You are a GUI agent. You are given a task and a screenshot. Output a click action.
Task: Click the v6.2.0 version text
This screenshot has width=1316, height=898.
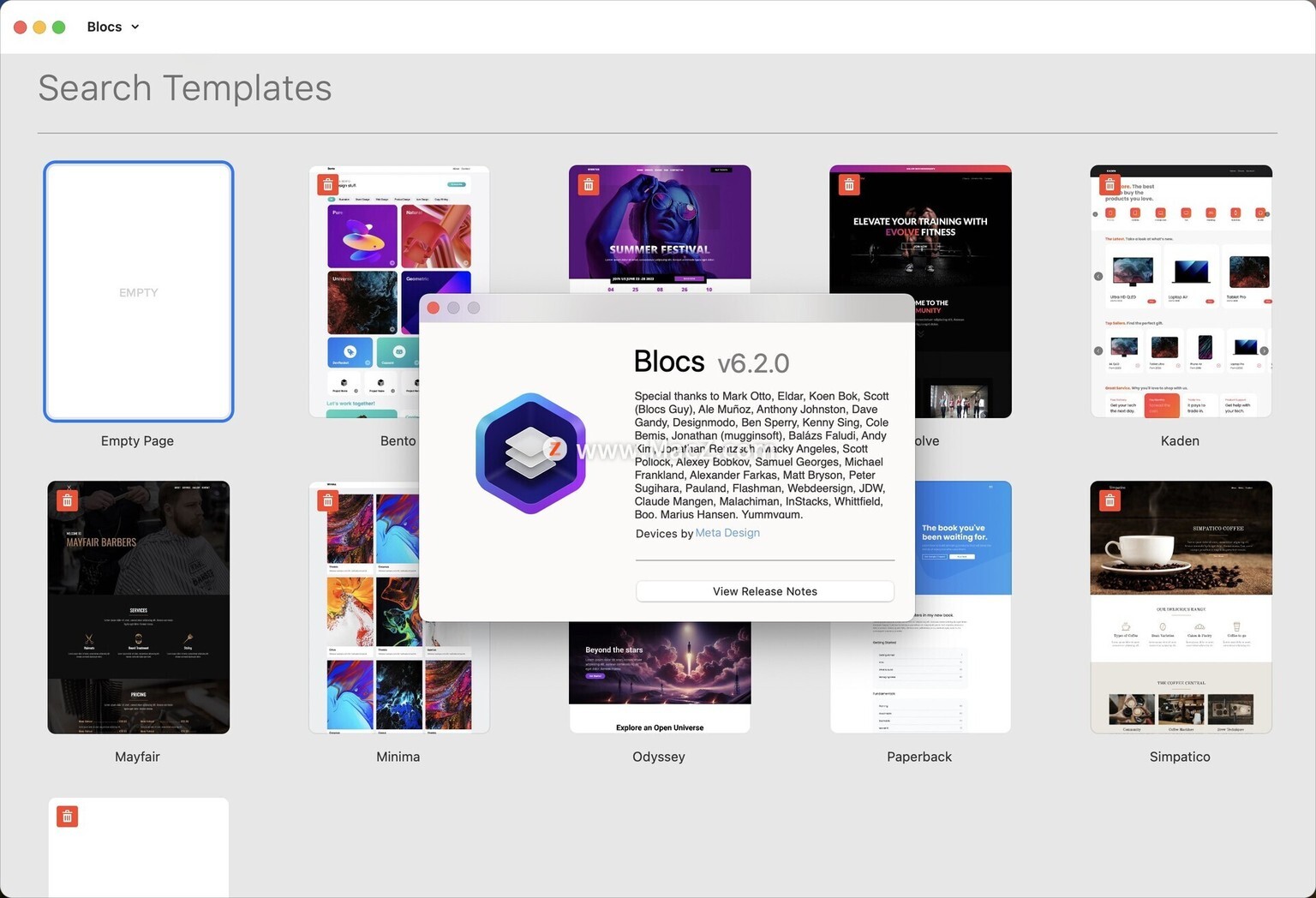click(x=753, y=363)
